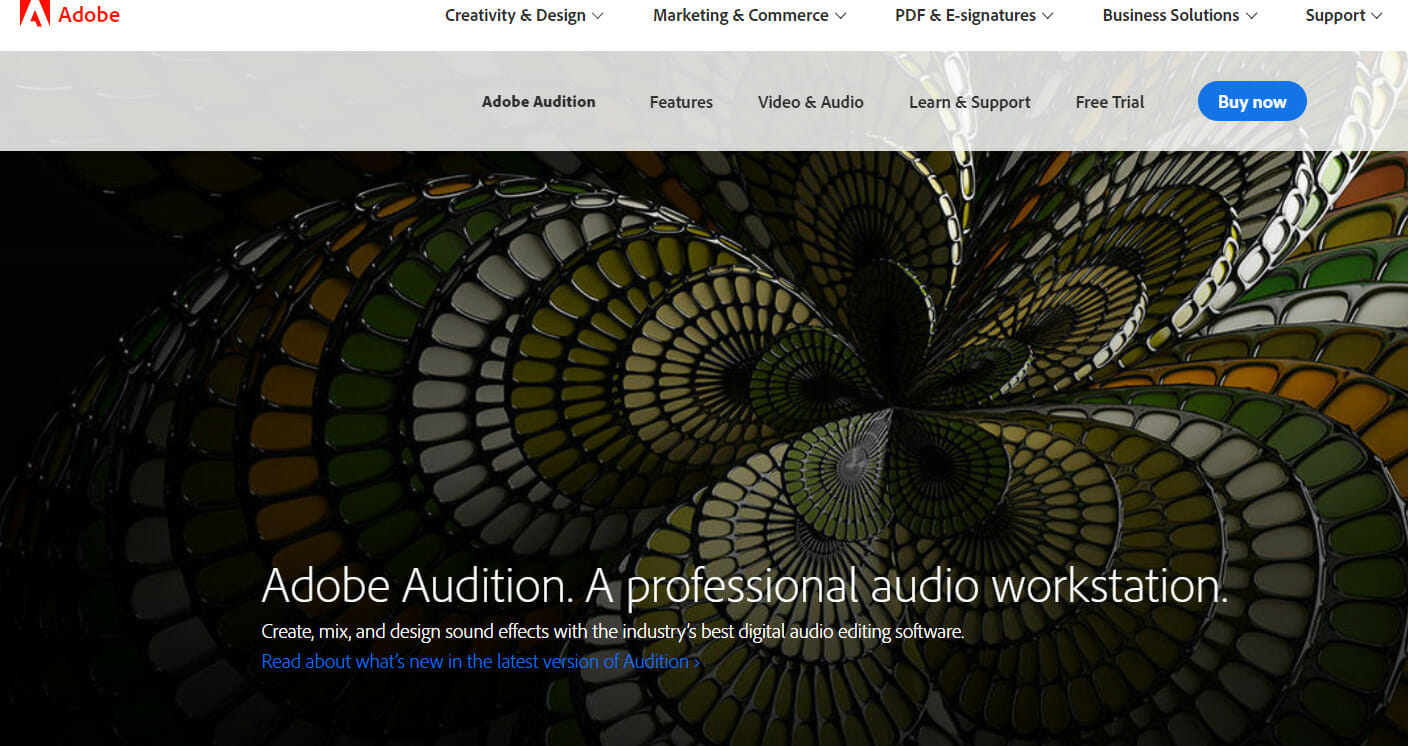Screen dimensions: 1408x746
Task: Click the chevron beside Business Solutions
Action: tap(1251, 16)
